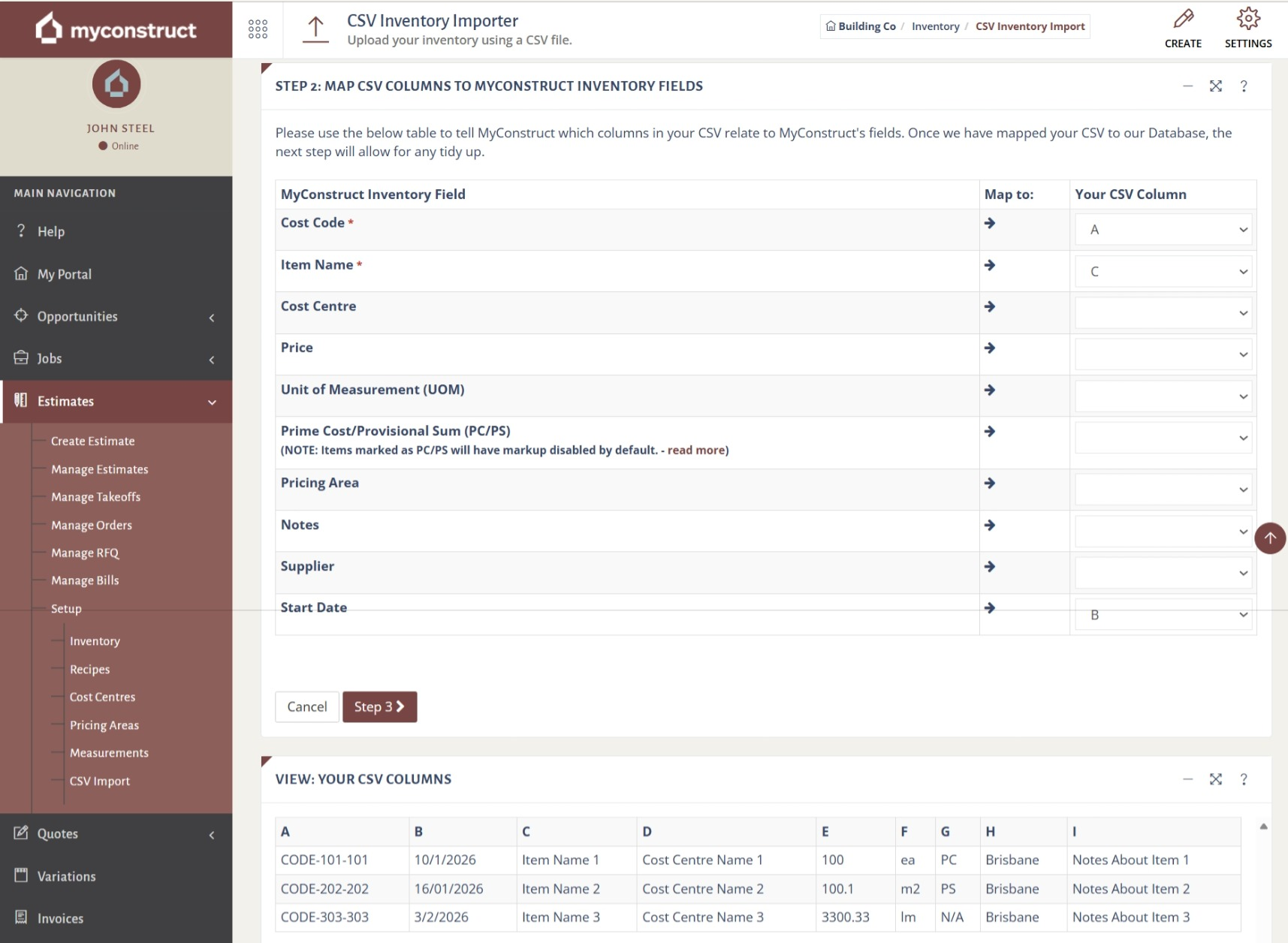Click the myconstruct logo
The image size is (1288, 943).
click(116, 29)
